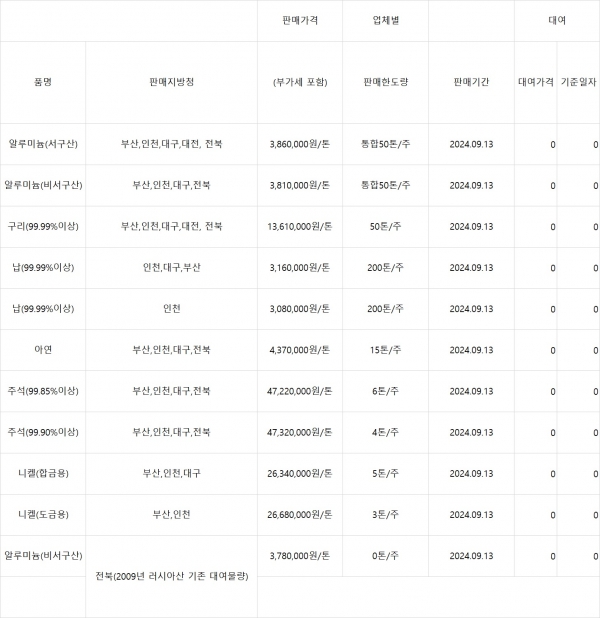Select the 26,680,000원/톤 price cell
Image resolution: width=600 pixels, height=618 pixels.
300,514
